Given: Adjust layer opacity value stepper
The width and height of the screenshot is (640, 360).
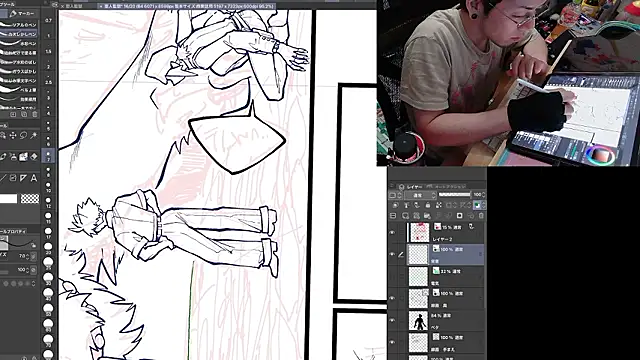Looking at the screenshot, I should point(484,195).
